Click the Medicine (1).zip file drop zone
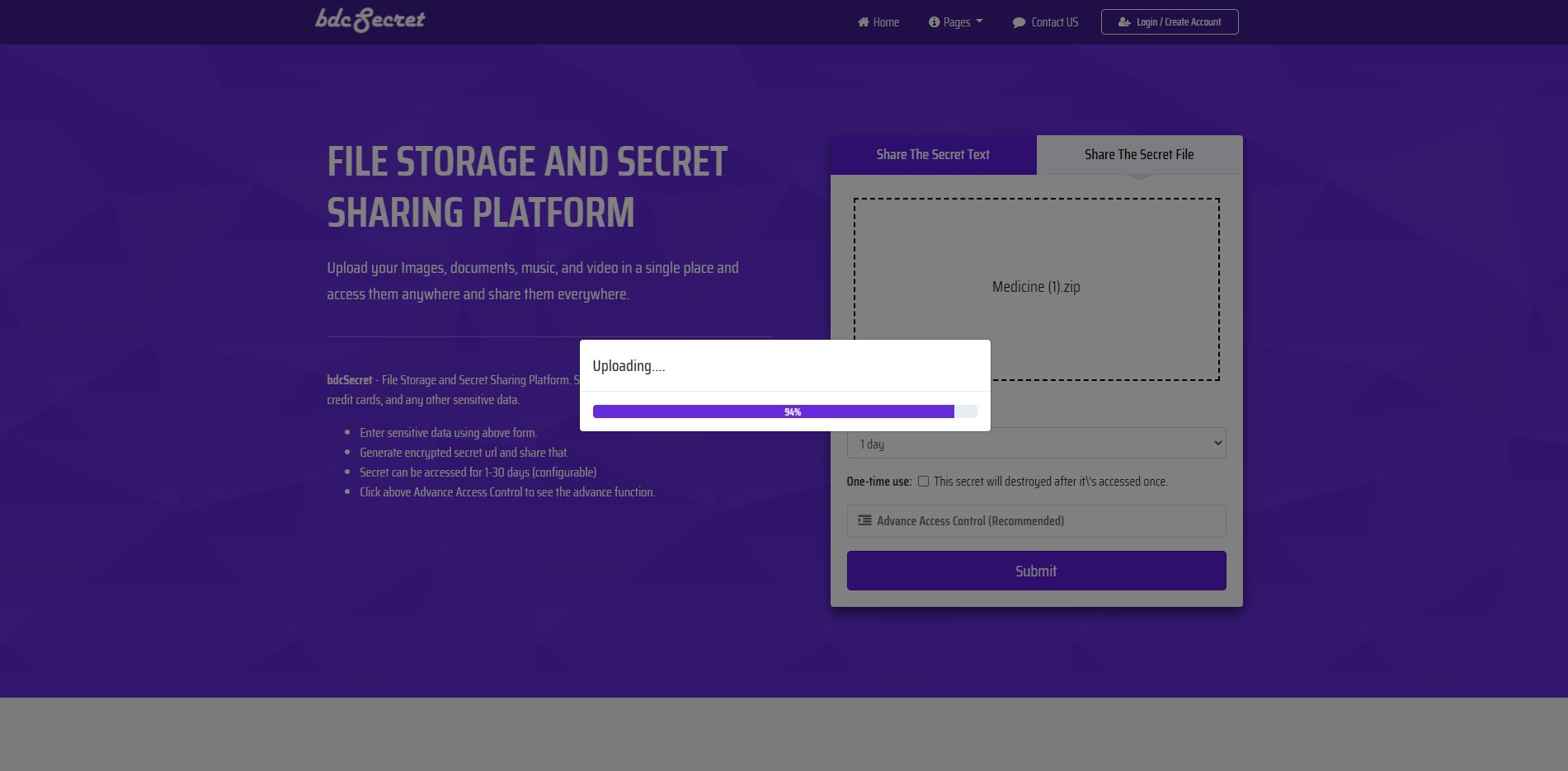Viewport: 1568px width, 771px height. (1036, 247)
